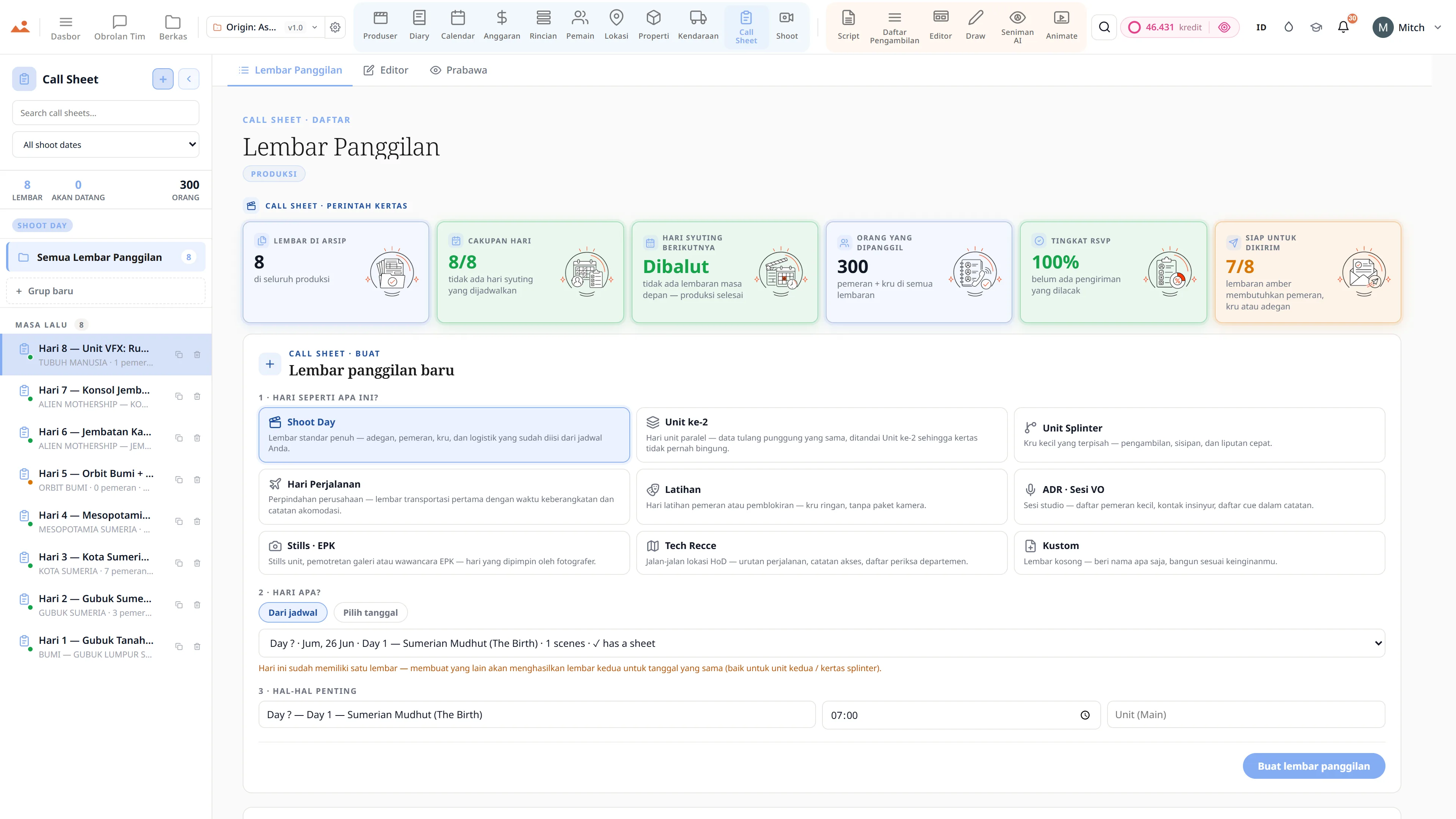The image size is (1456, 819).
Task: Click Buat lembar panggilan button
Action: click(1313, 766)
